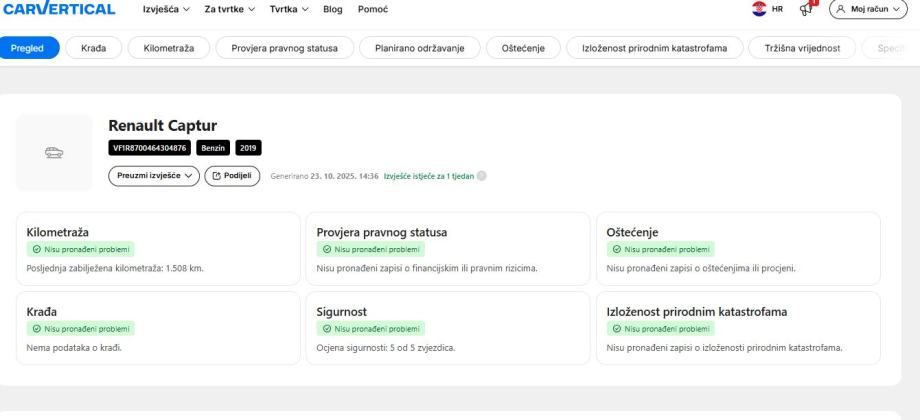Switch to the Kilometraža tab
The width and height of the screenshot is (920, 420).
coord(168,48)
